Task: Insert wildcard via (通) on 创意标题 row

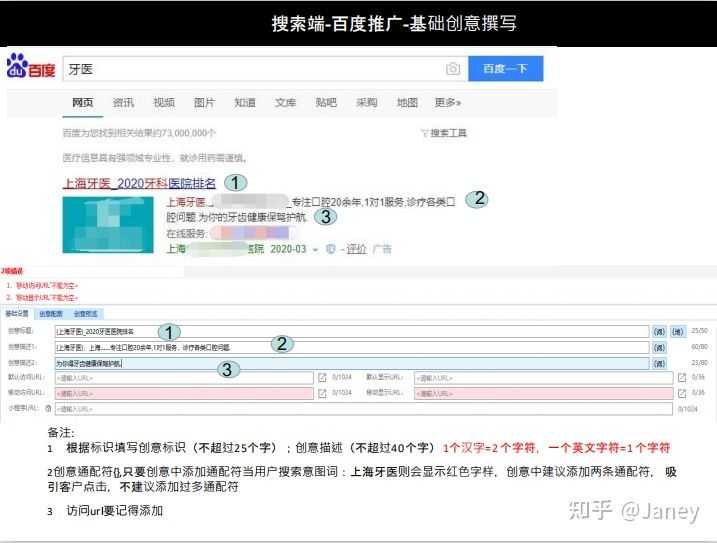Action: 659,332
